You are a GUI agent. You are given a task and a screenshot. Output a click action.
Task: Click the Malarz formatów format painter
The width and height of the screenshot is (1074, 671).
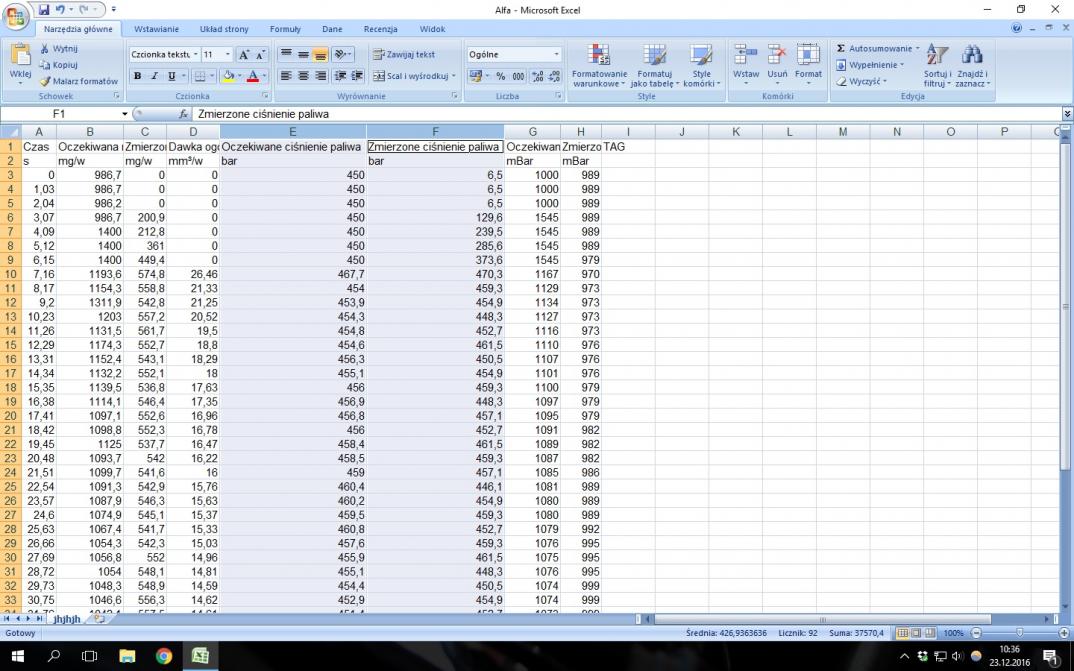[x=78, y=81]
